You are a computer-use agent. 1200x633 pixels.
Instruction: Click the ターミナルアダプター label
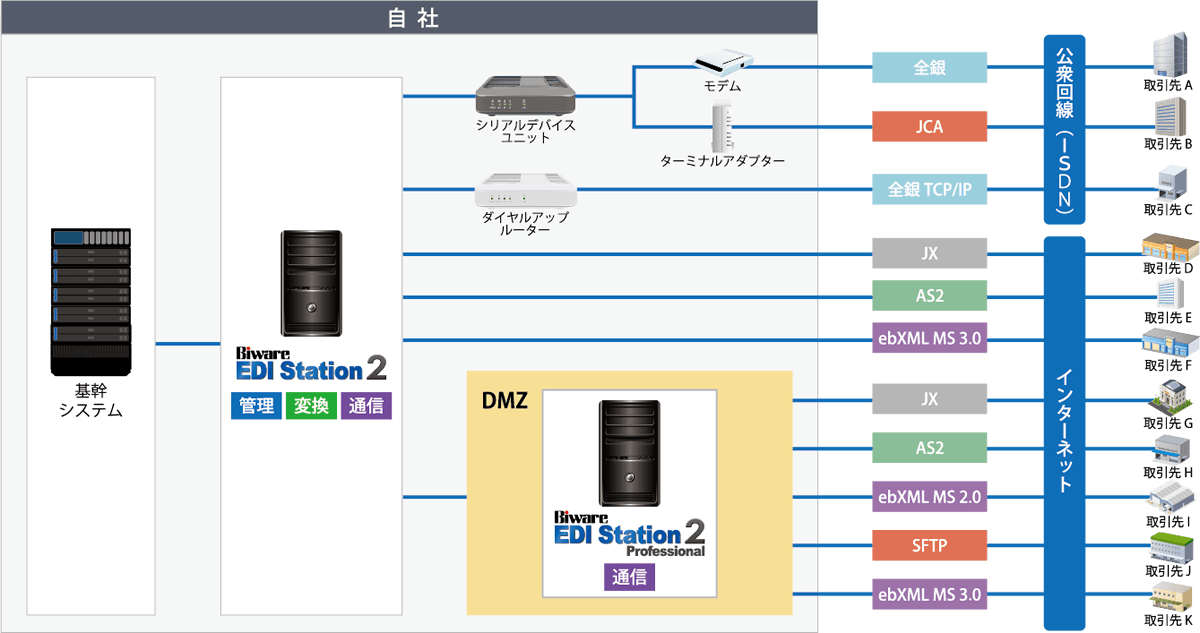722,160
